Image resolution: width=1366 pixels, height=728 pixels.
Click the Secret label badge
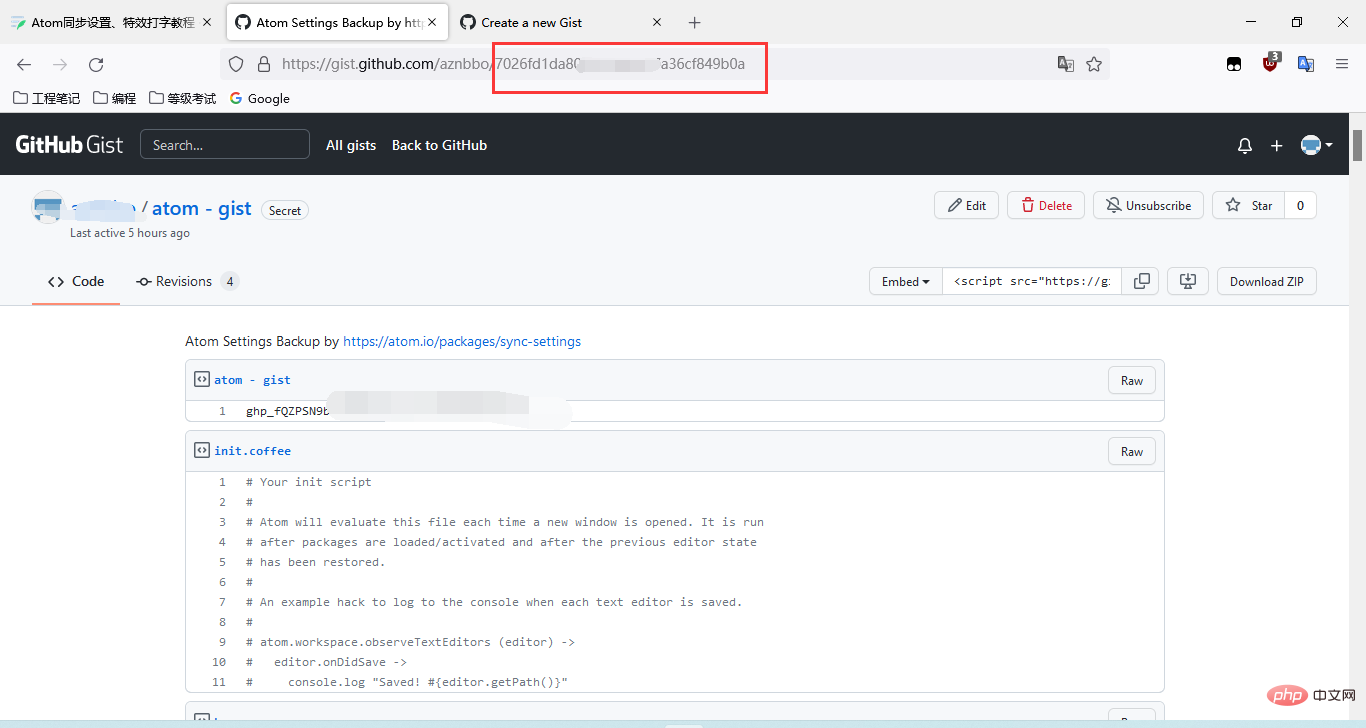click(x=285, y=210)
